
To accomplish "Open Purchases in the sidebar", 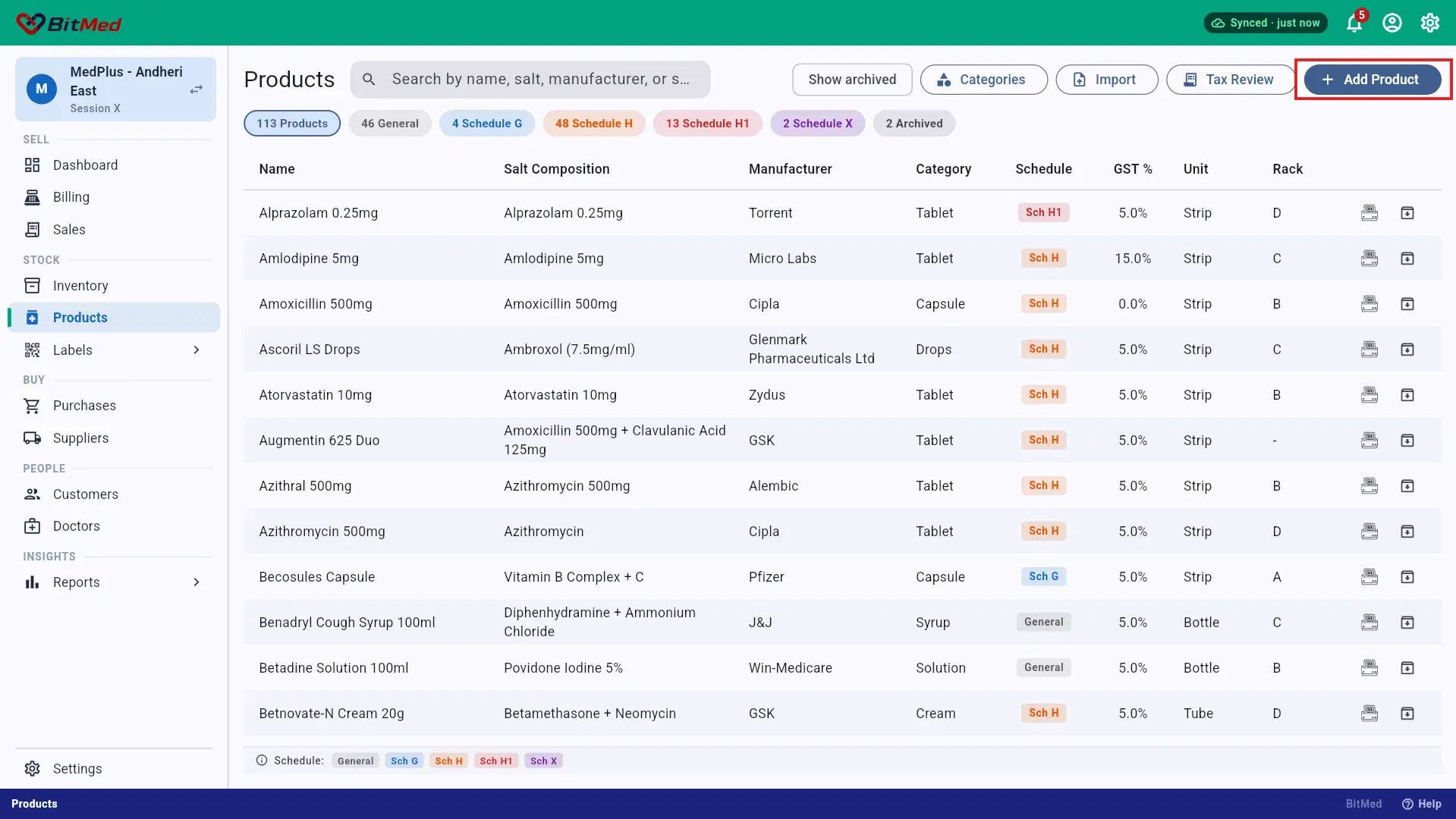I will point(114,406).
